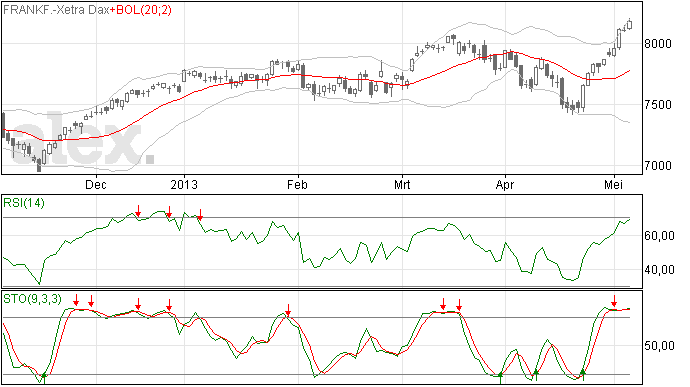
Task: Click the lone stochastic sell arrow before Feb
Action: pos(288,310)
